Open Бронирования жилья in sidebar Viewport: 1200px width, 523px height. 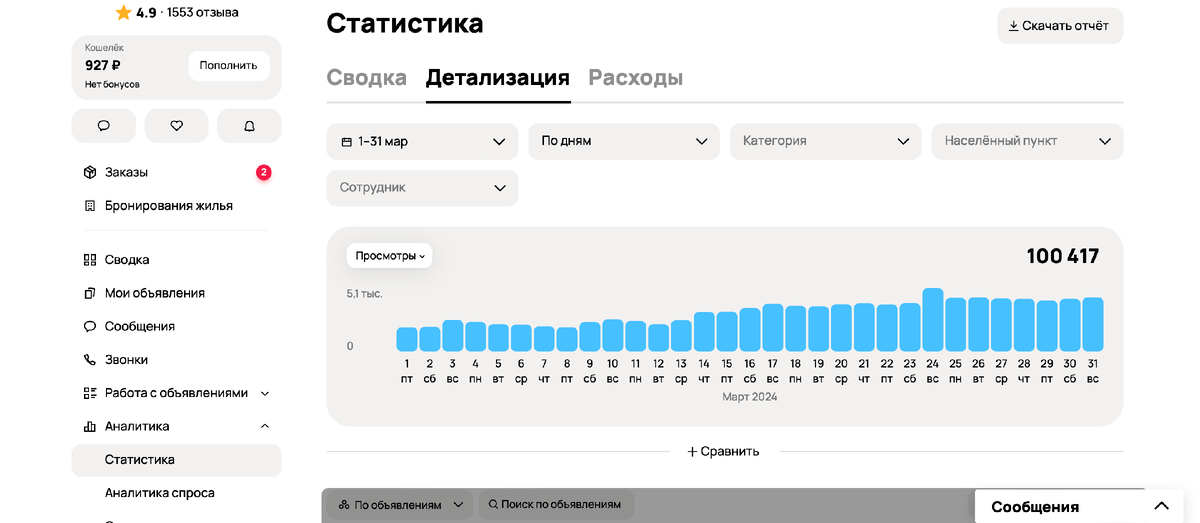click(169, 205)
